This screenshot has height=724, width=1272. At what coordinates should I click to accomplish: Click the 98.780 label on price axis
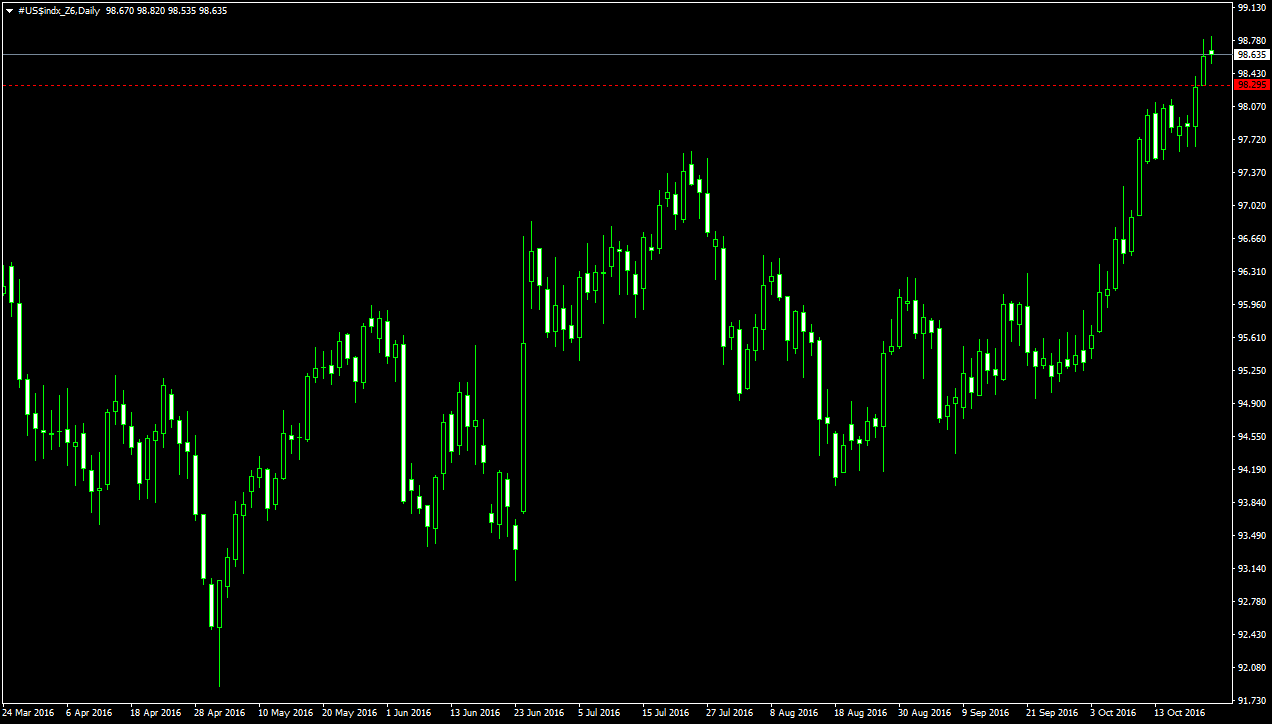[x=1250, y=41]
